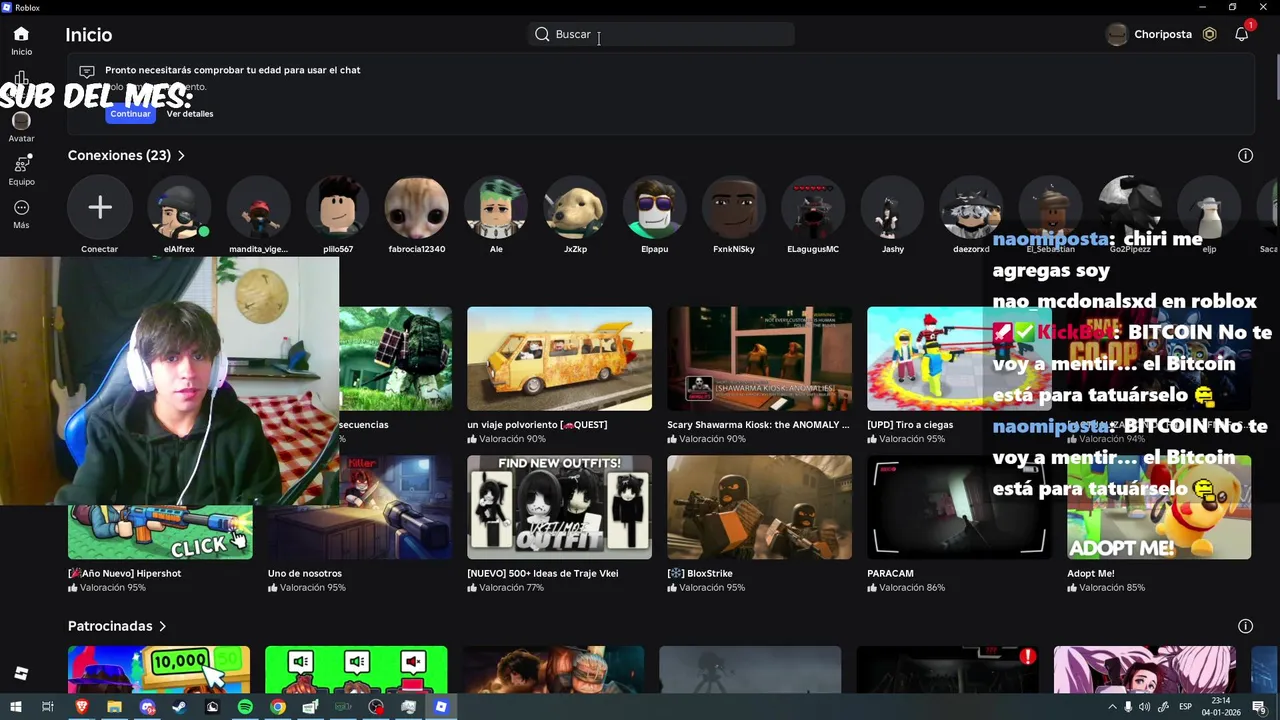This screenshot has height=720, width=1280.
Task: Open ELagugusMC's connection avatar
Action: point(813,208)
